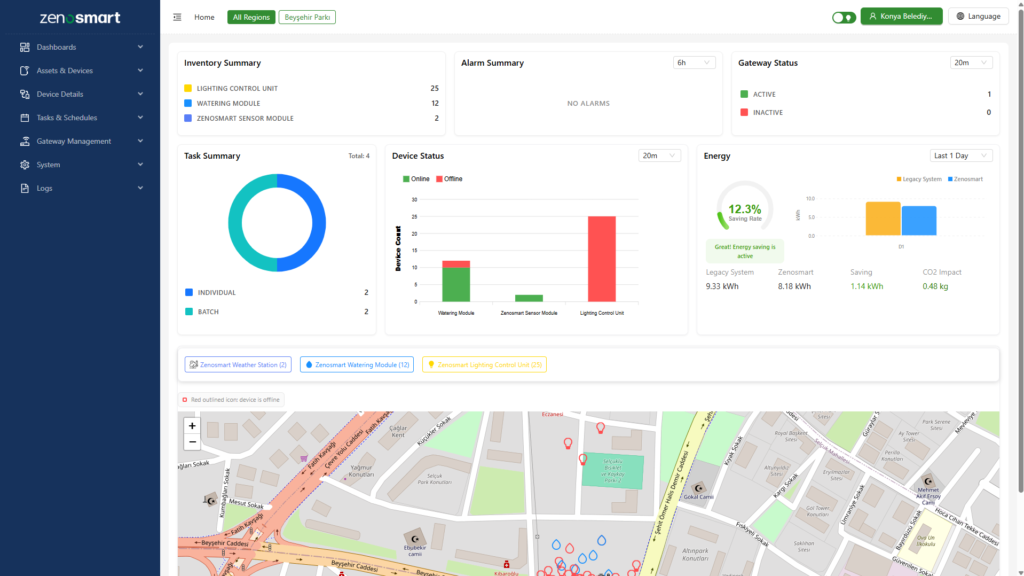
Task: Click the red Lighting Control Unit bar
Action: pos(601,259)
